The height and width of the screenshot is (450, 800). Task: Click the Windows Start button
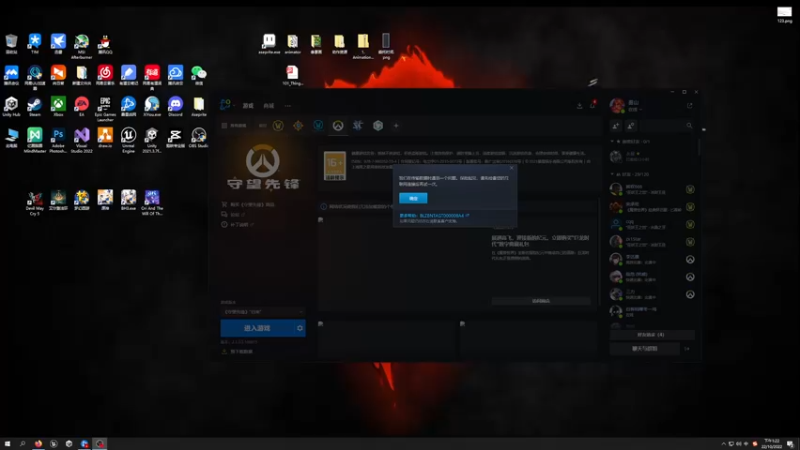(7, 444)
